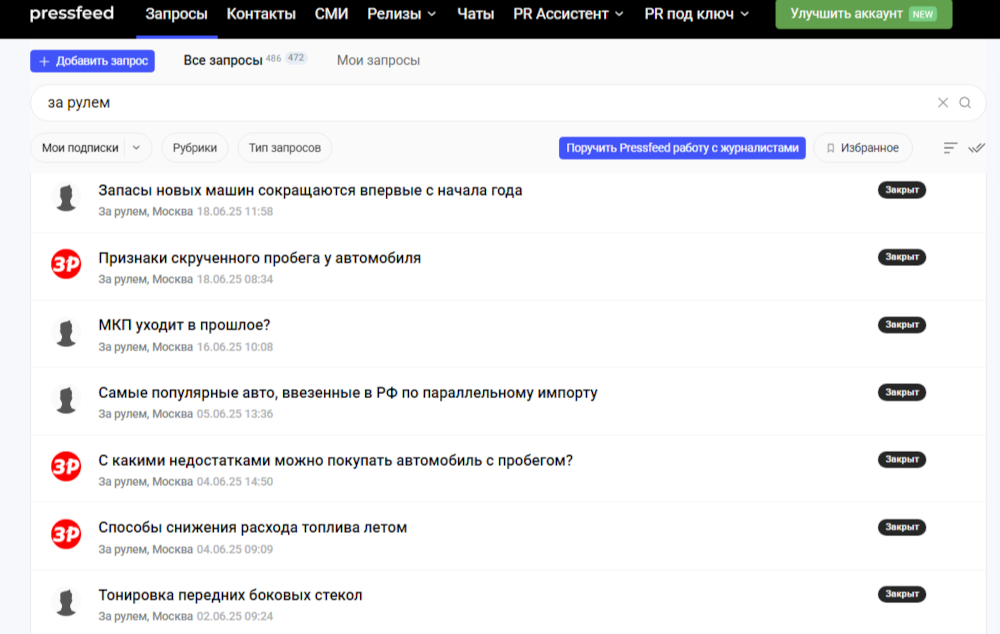Click the date '18.06.25 11:58'
This screenshot has height=634, width=1000.
click(235, 212)
